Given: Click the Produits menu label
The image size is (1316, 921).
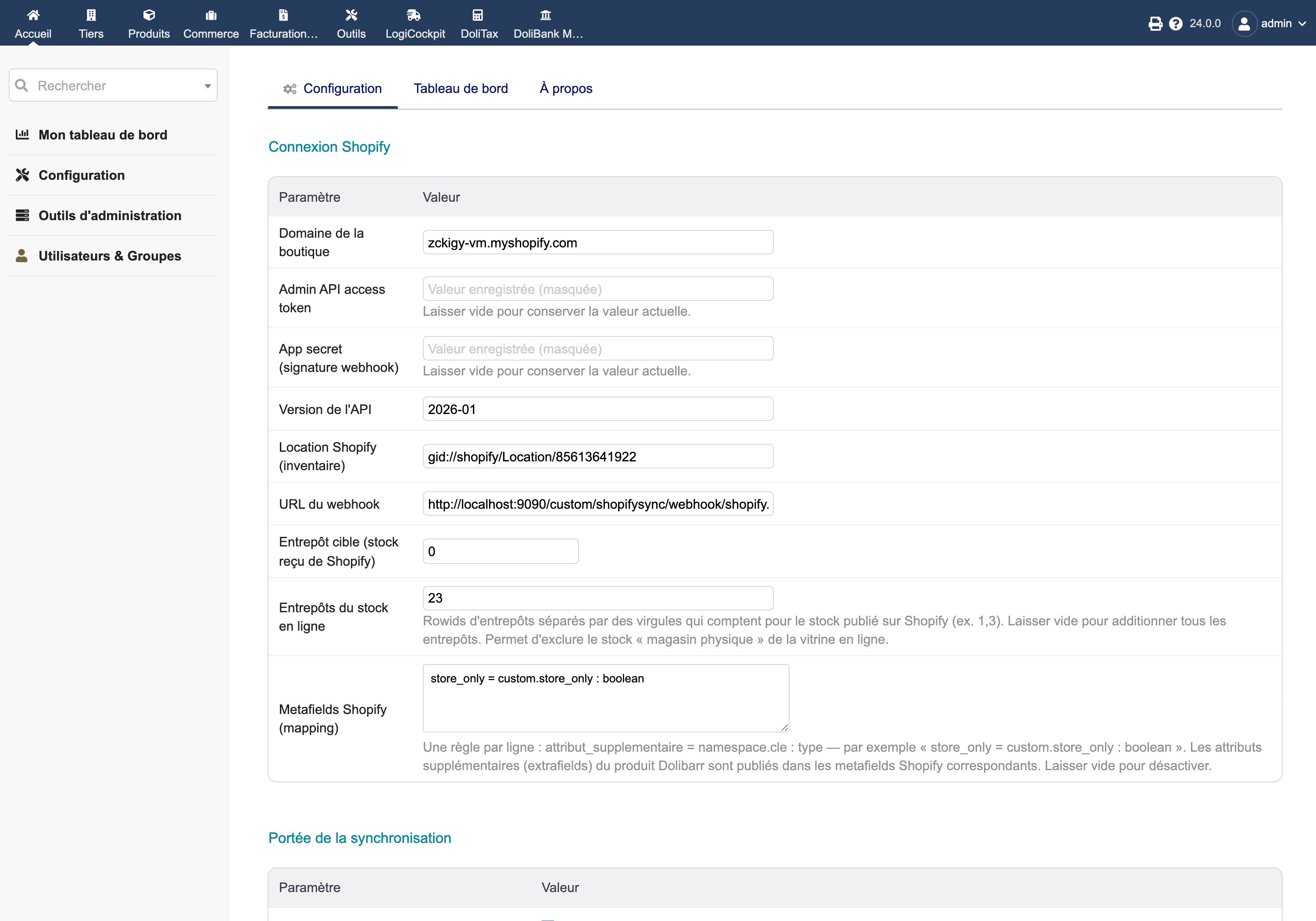Looking at the screenshot, I should (x=149, y=34).
